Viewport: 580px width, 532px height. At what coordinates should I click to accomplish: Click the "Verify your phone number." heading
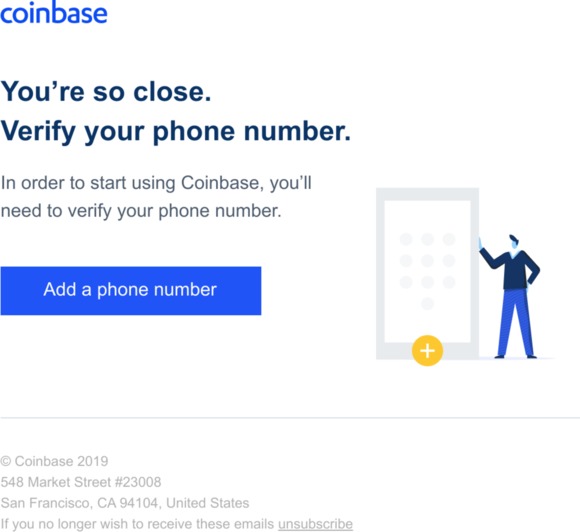pos(176,131)
